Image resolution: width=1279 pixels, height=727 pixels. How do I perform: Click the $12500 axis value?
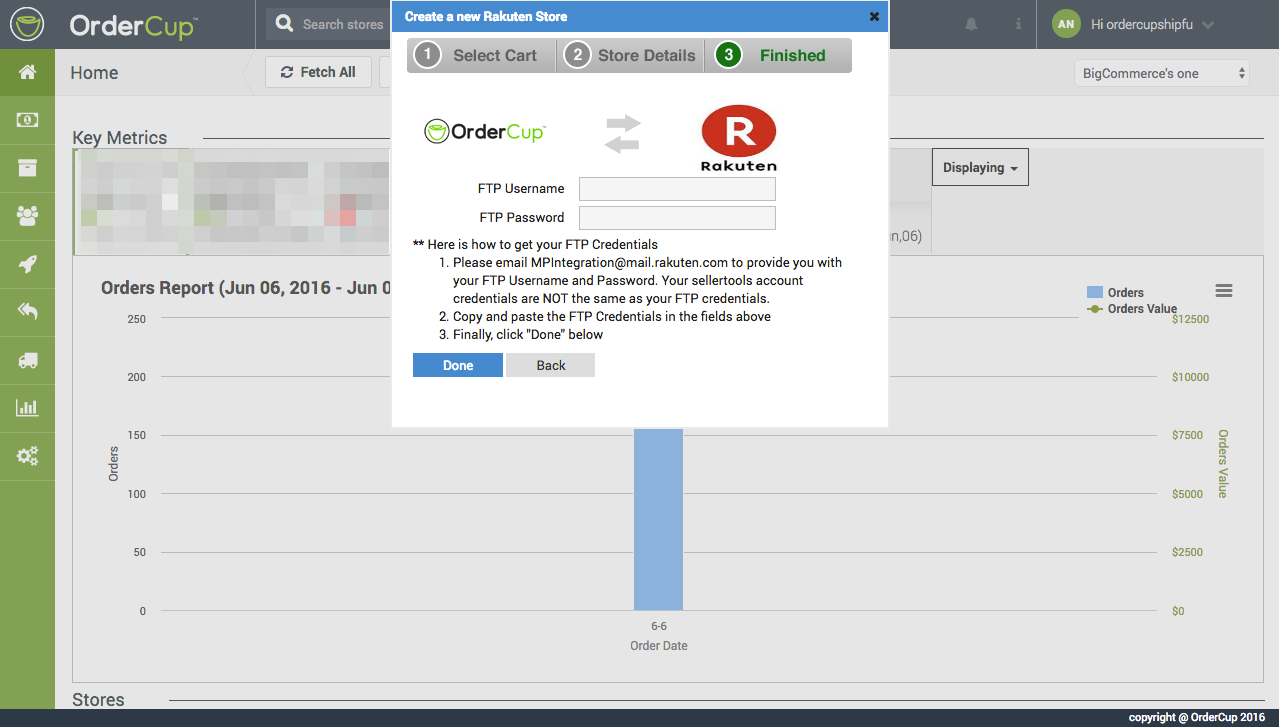point(1190,319)
